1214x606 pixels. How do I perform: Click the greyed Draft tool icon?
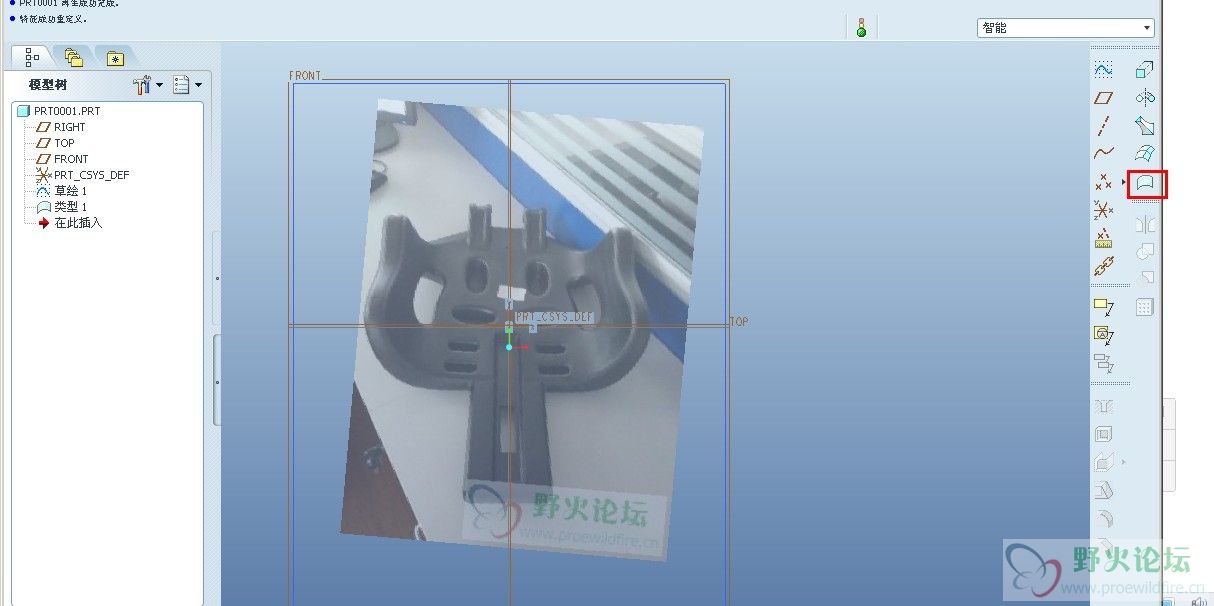(1103, 490)
